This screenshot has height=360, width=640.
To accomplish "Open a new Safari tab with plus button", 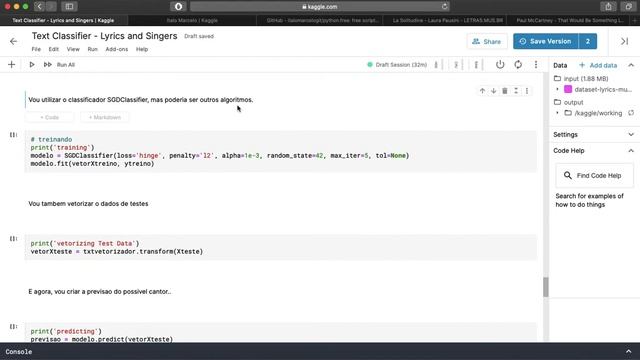I will coord(635,20).
